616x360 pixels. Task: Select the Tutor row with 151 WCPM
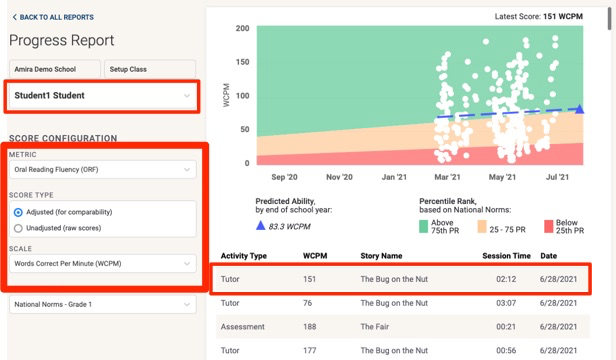tap(403, 279)
